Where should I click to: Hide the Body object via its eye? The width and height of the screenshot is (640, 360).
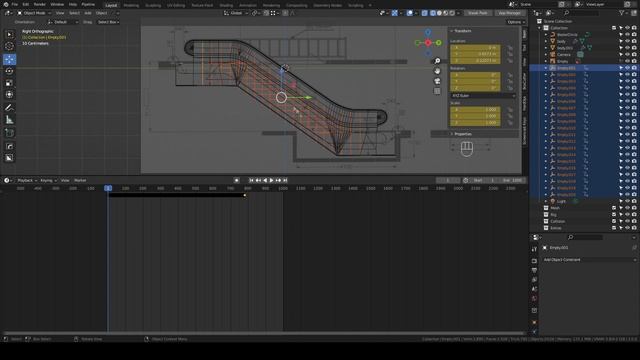point(627,41)
